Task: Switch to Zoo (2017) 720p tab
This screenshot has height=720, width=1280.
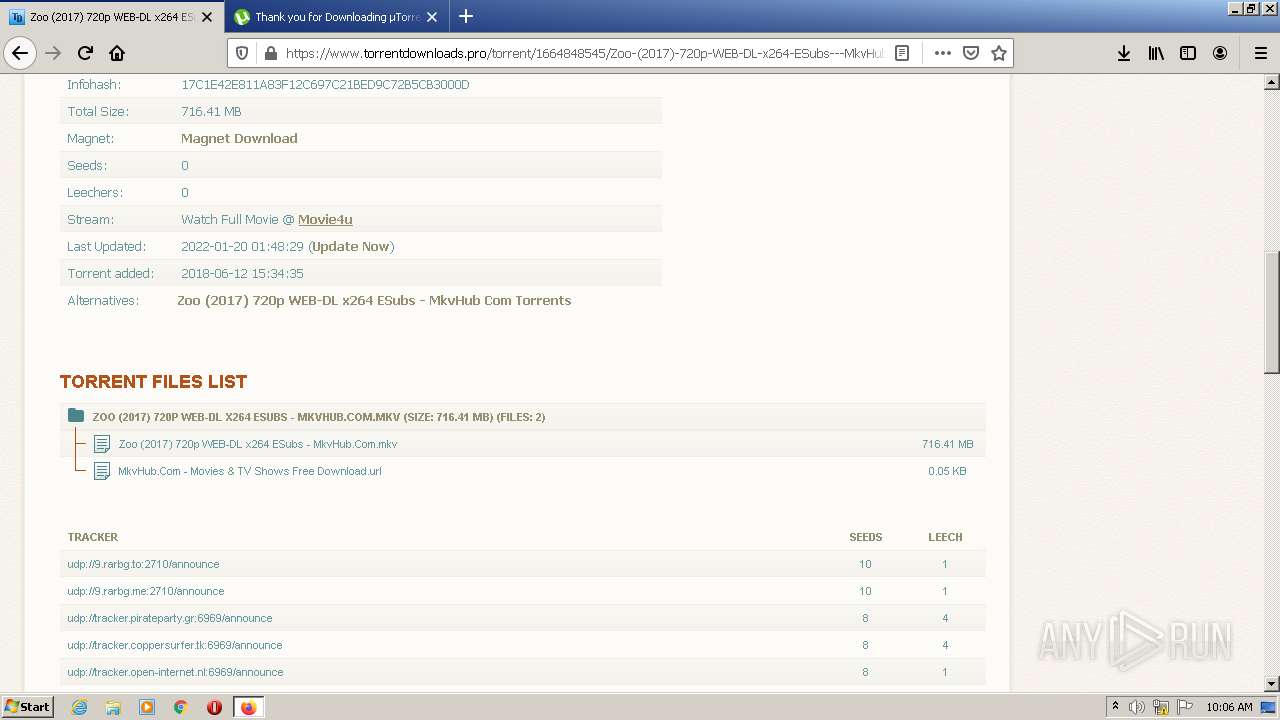Action: pos(111,17)
